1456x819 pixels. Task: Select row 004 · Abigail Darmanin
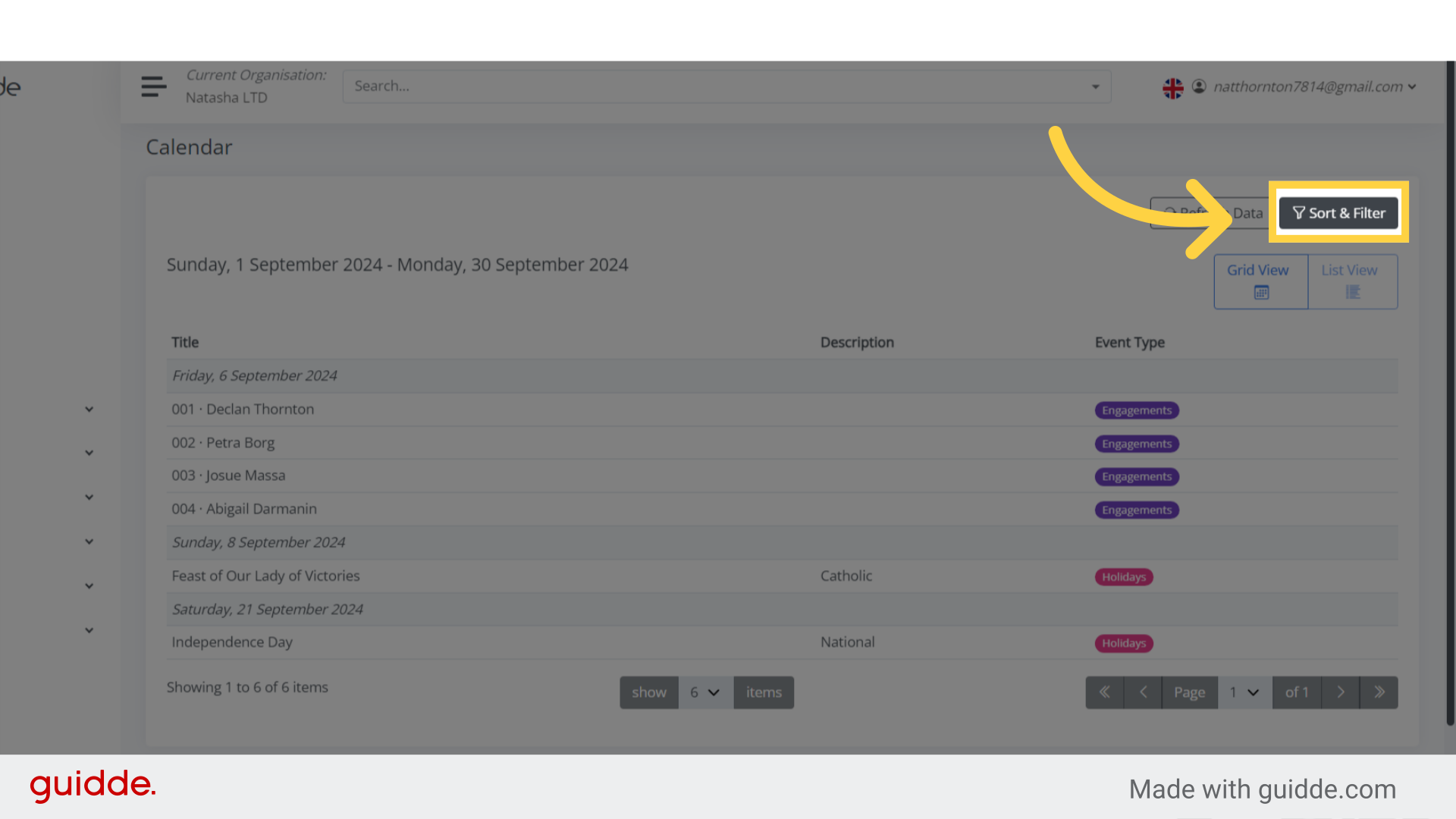click(782, 510)
